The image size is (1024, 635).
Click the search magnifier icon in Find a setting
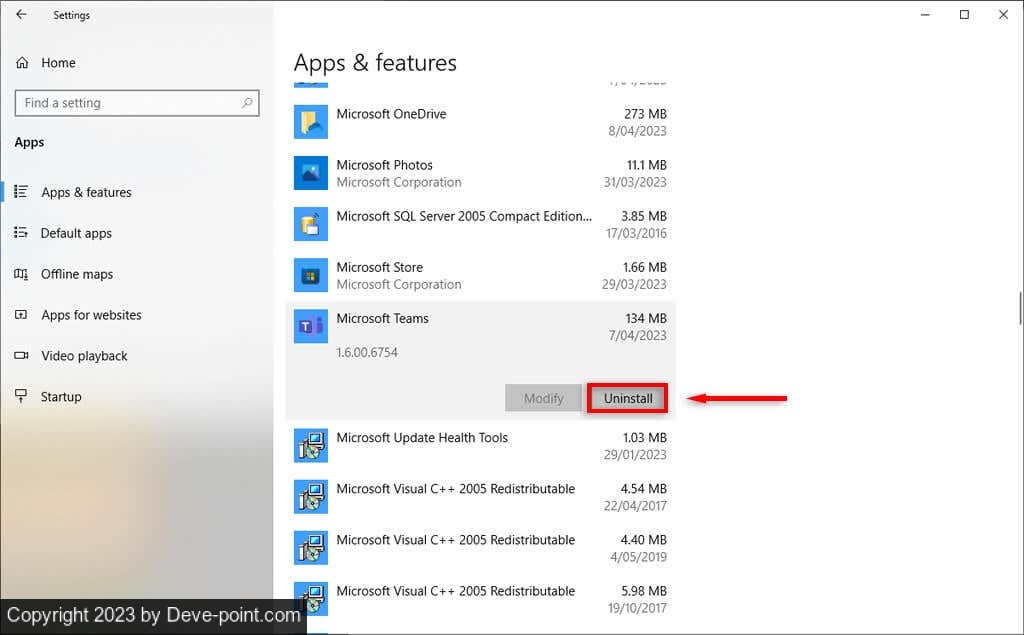pos(247,103)
